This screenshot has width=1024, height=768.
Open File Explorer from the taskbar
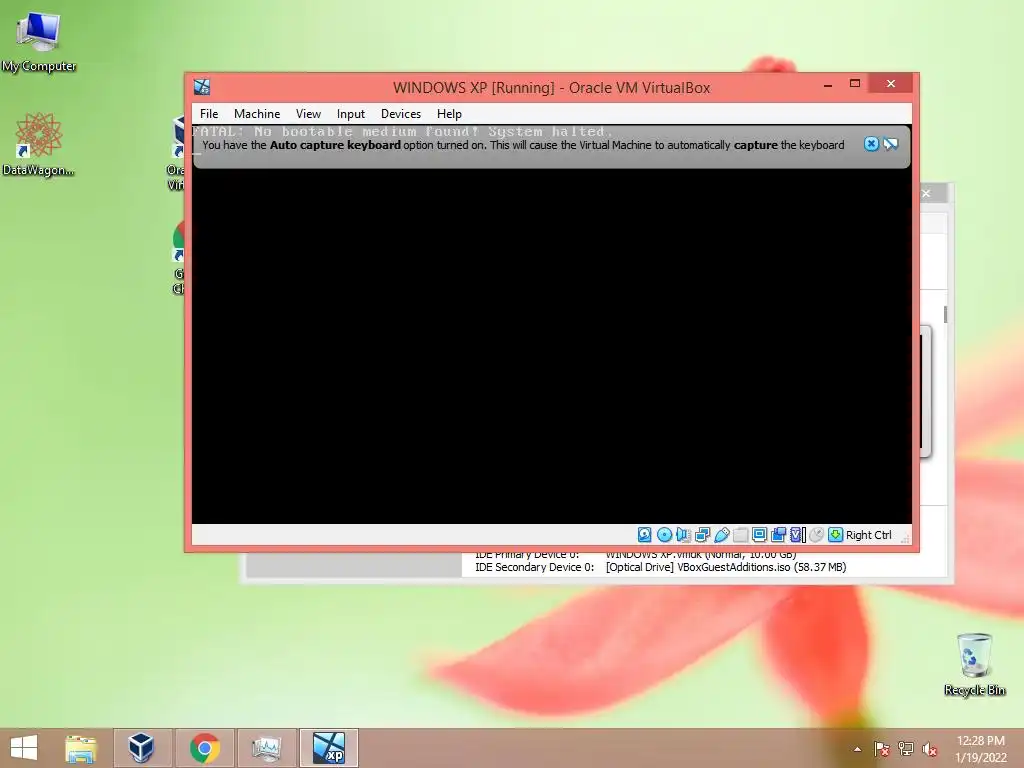[81, 748]
